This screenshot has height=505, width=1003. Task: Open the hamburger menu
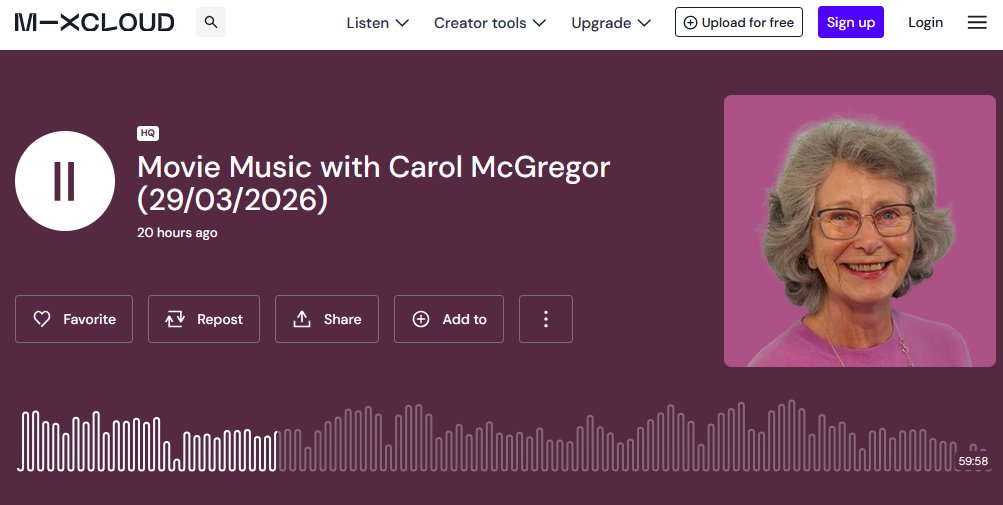977,22
